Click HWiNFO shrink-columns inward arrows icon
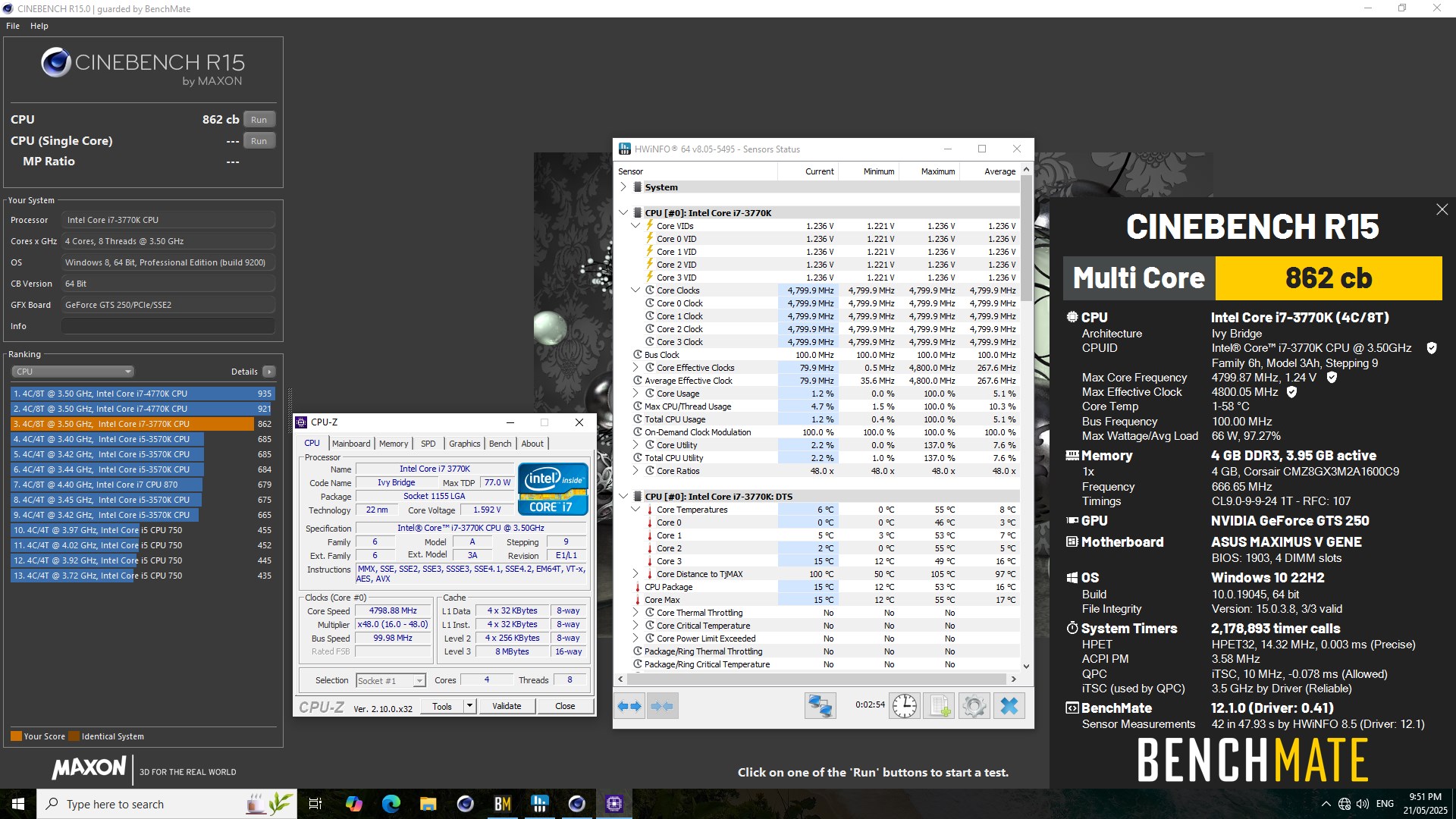This screenshot has height=819, width=1456. point(662,706)
